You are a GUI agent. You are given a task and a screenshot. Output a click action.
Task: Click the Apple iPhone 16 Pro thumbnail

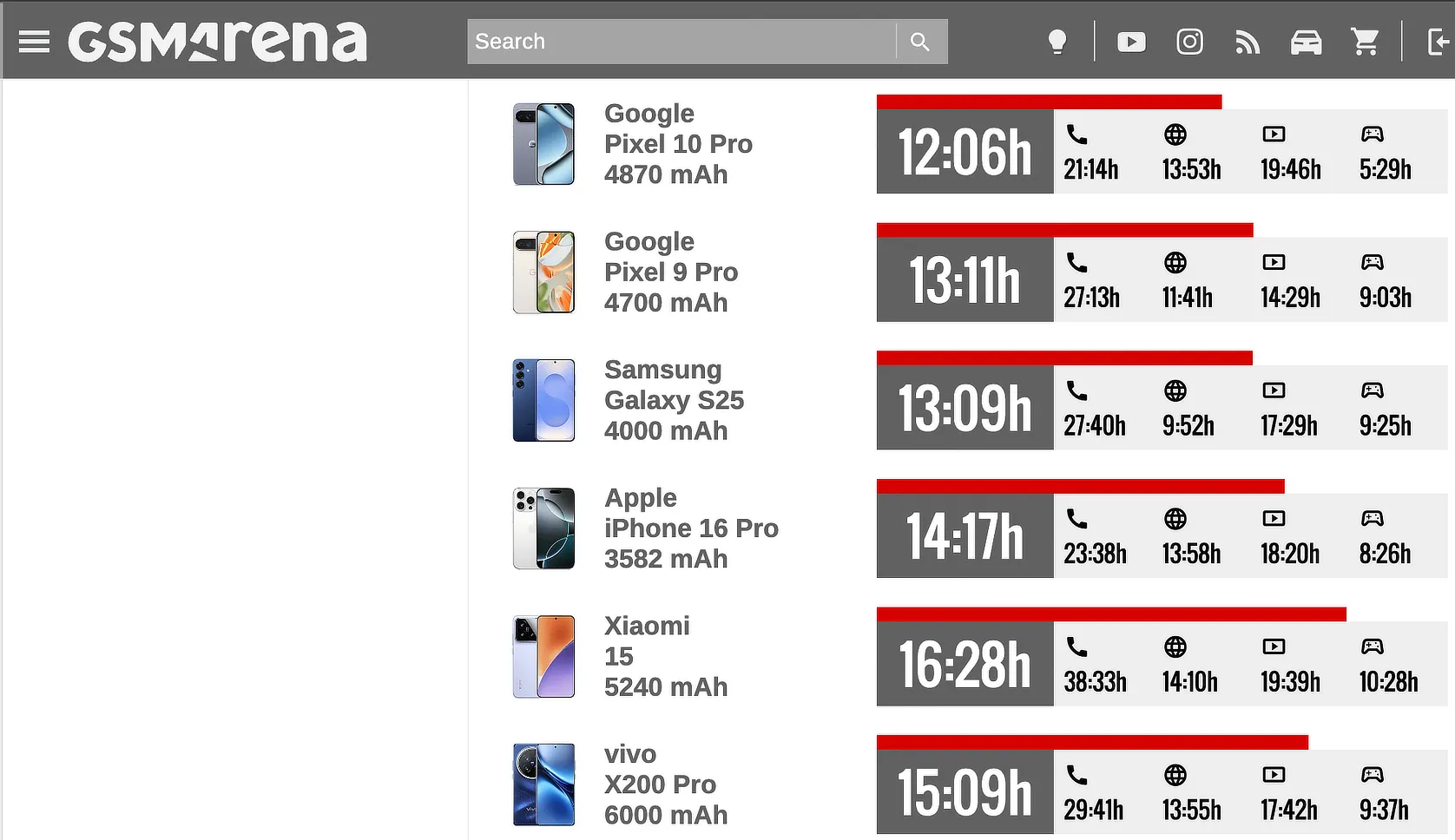543,528
